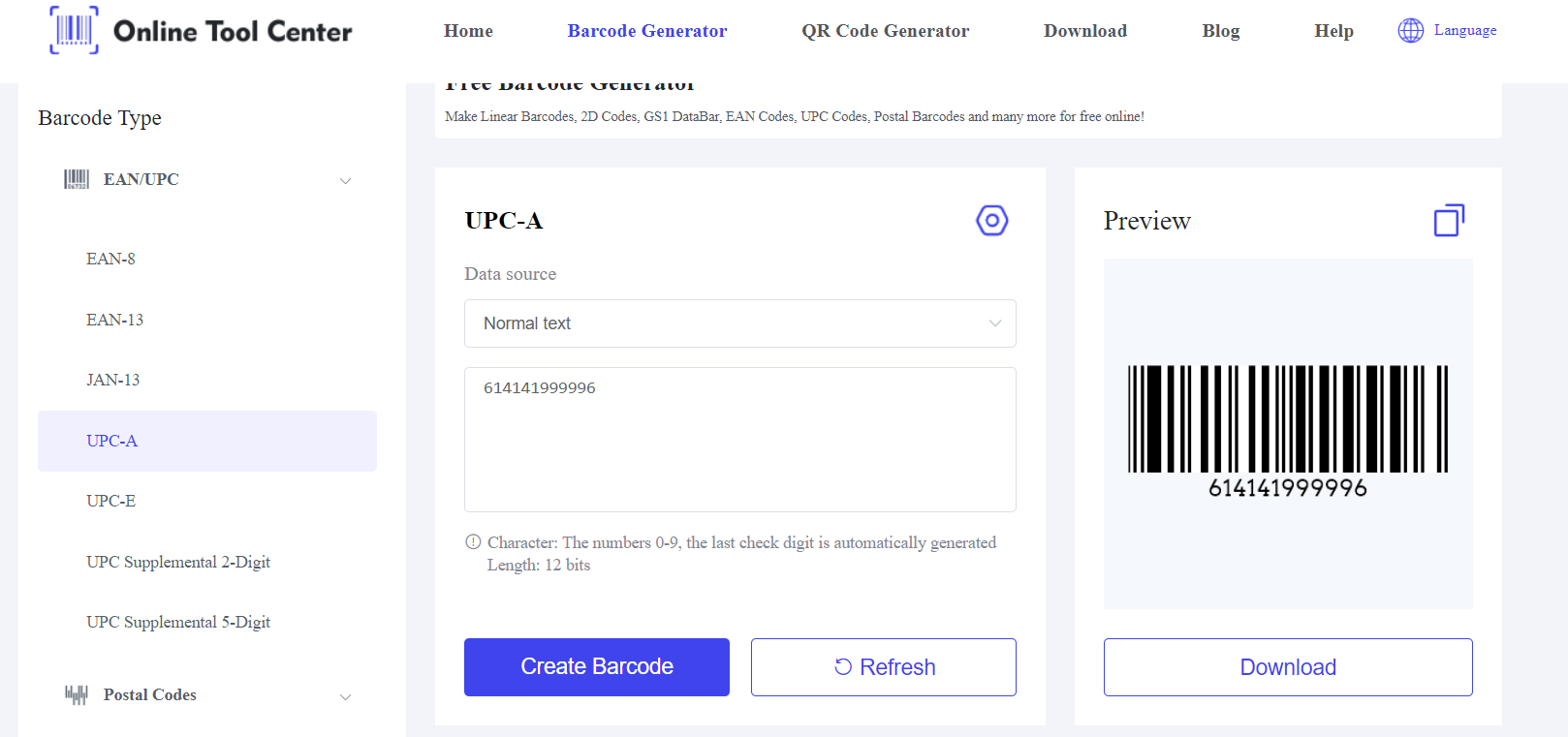1568x737 pixels.
Task: Open the Normal text data source dropdown
Action: tap(739, 323)
